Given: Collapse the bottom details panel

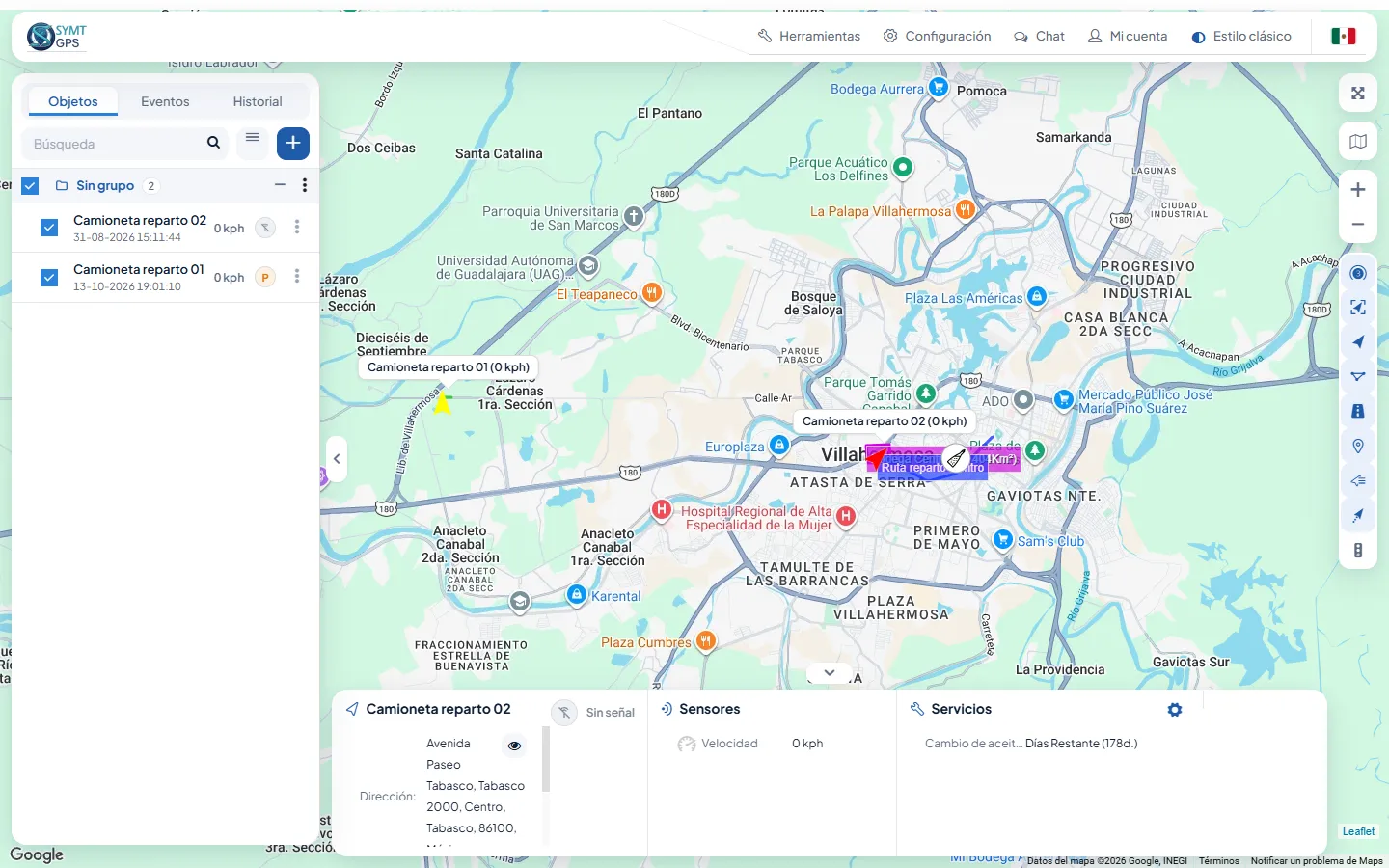Looking at the screenshot, I should point(830,672).
